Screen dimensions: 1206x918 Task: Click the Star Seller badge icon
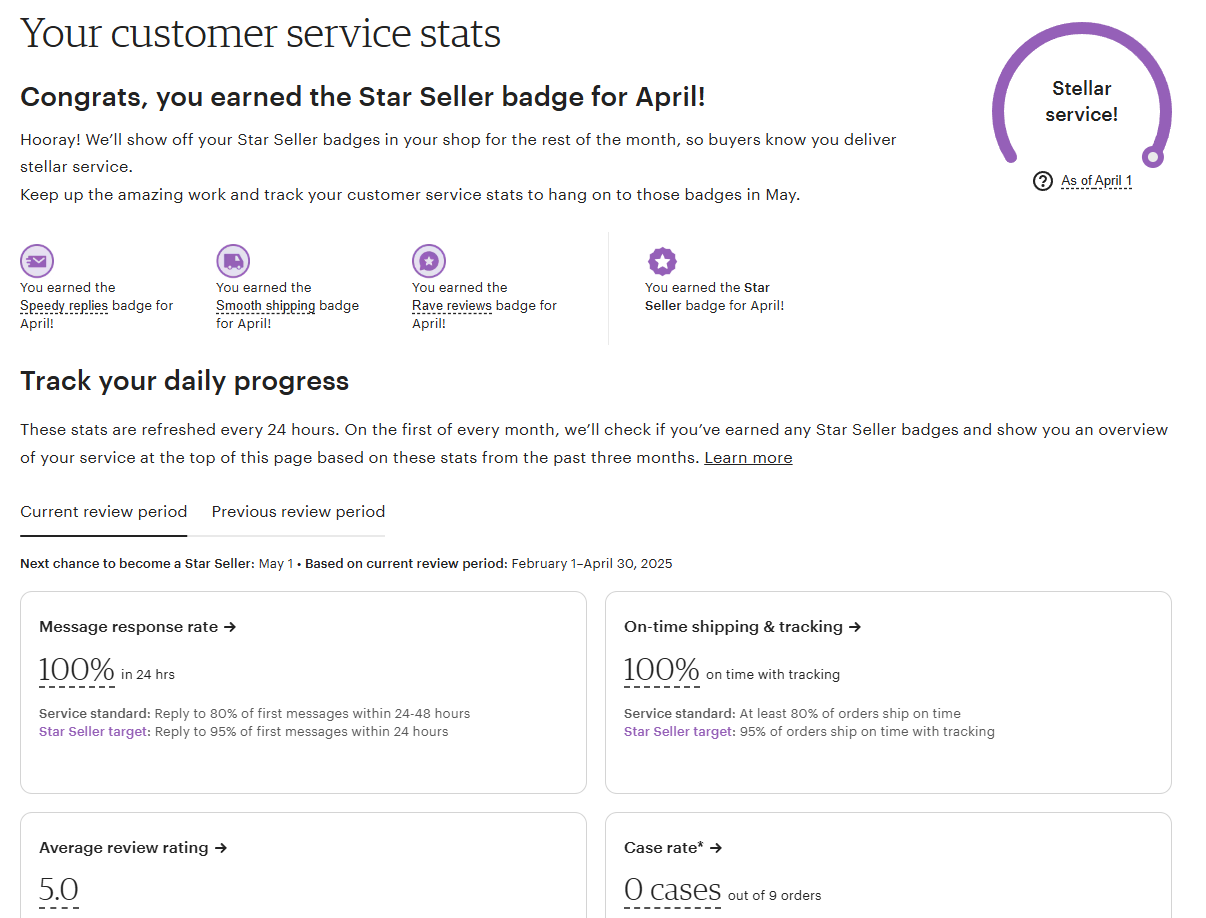662,262
